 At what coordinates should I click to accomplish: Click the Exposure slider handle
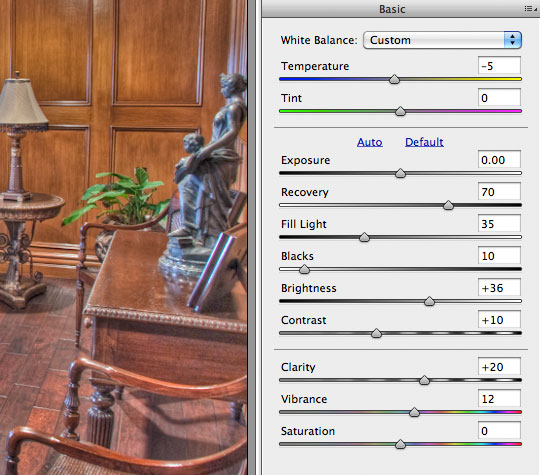tap(400, 173)
